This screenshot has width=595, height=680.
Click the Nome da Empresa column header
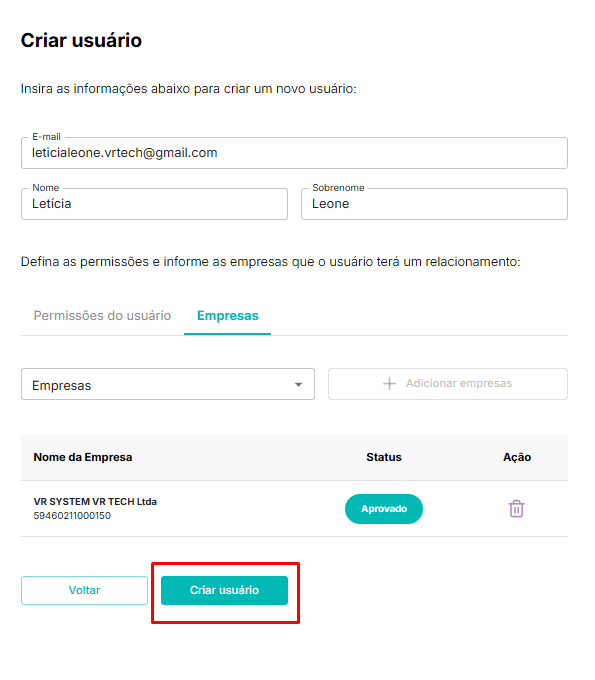tap(83, 457)
